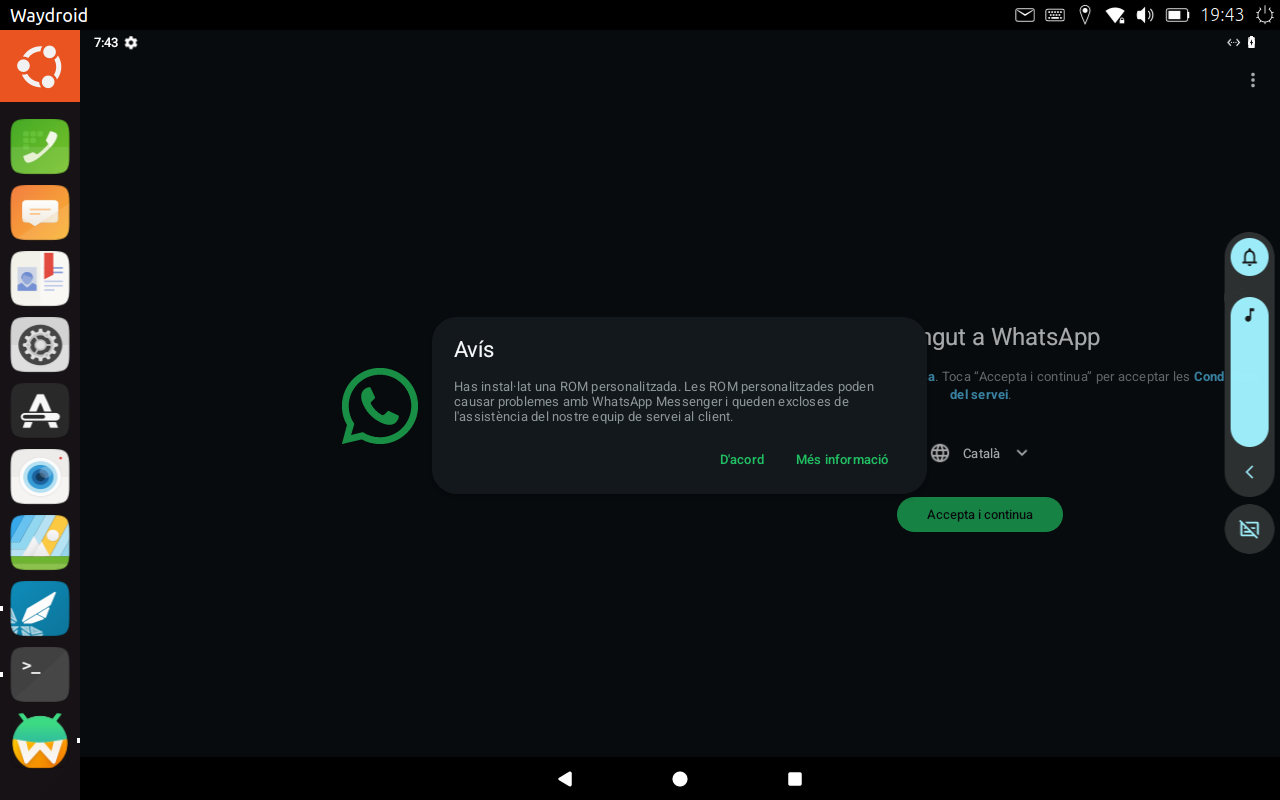Viewport: 1280px width, 800px height.
Task: Open the sound volume indicator
Action: coord(1145,15)
